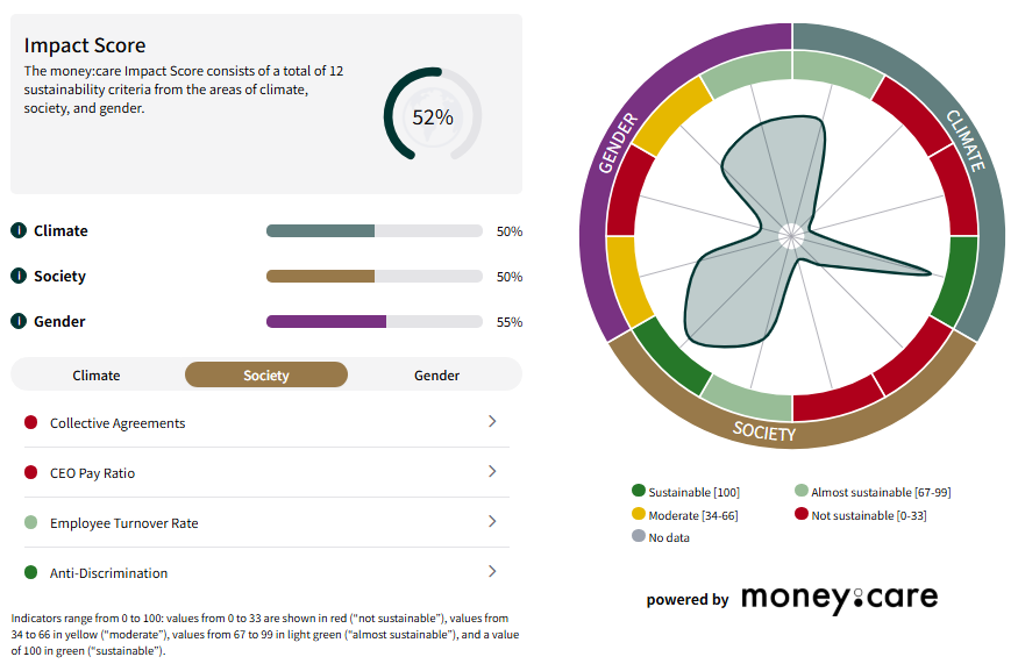Click the light green dot beside Employee Turnover Rate

point(31,523)
